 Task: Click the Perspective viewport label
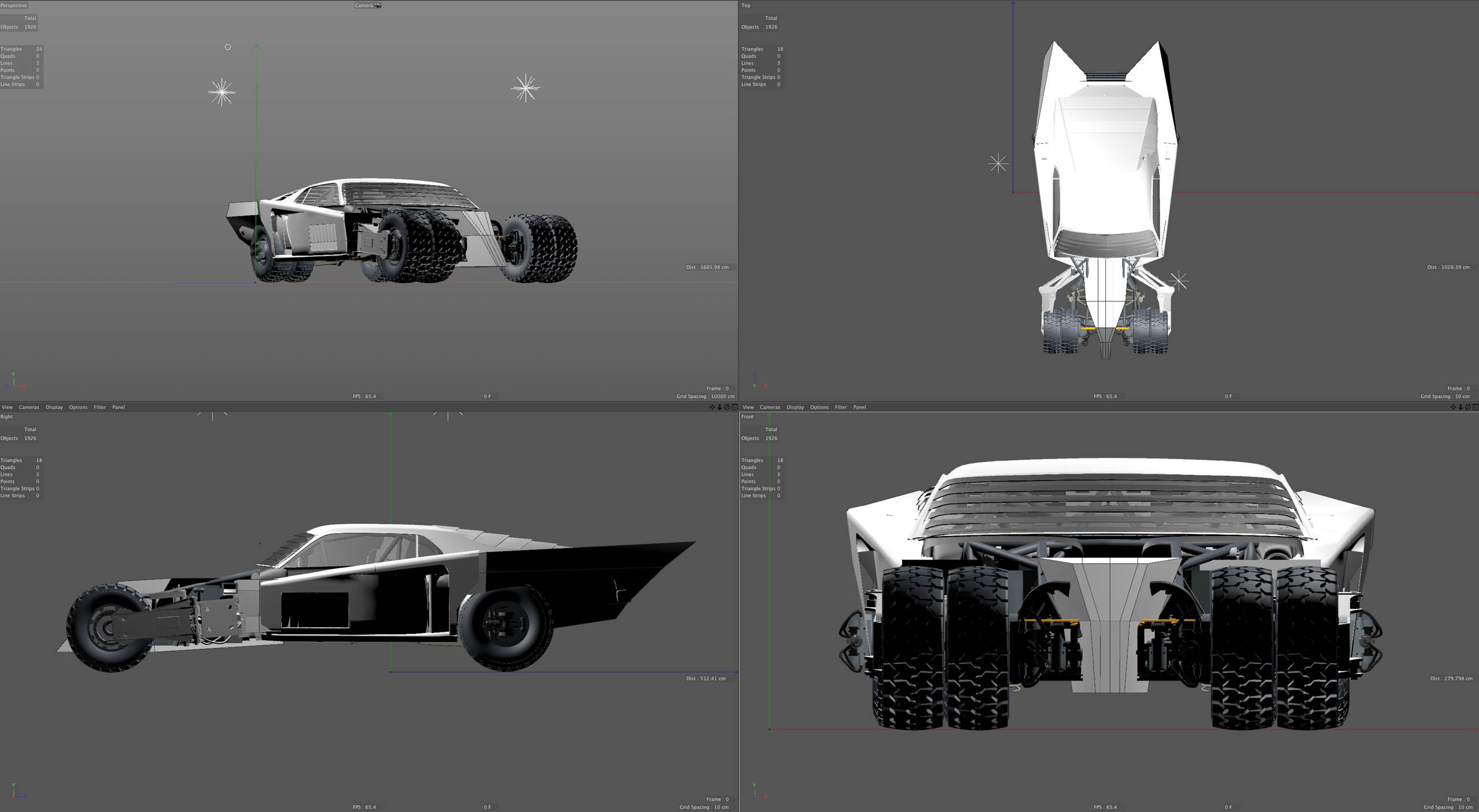coord(14,5)
